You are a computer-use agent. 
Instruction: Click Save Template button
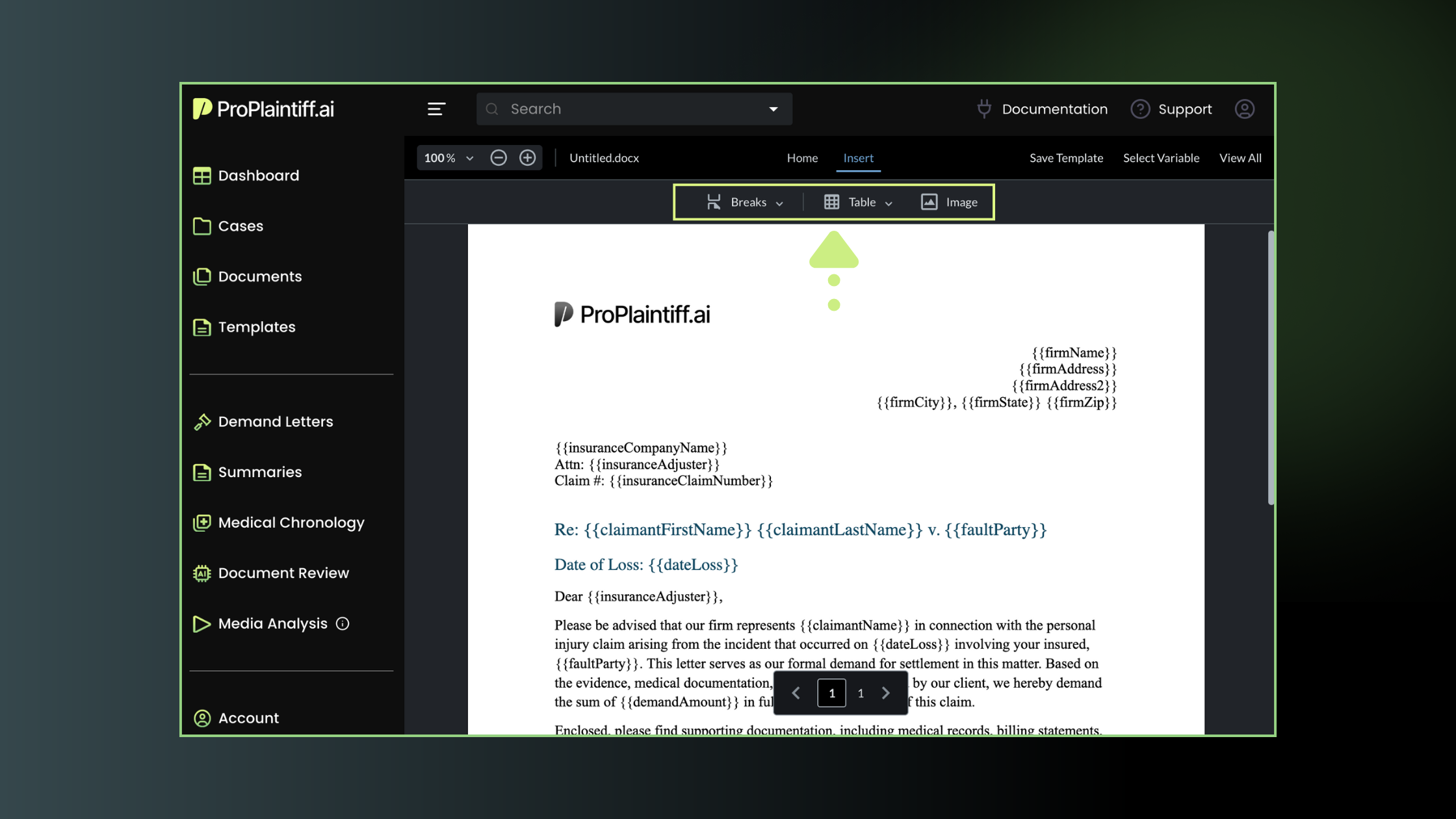[x=1066, y=158]
